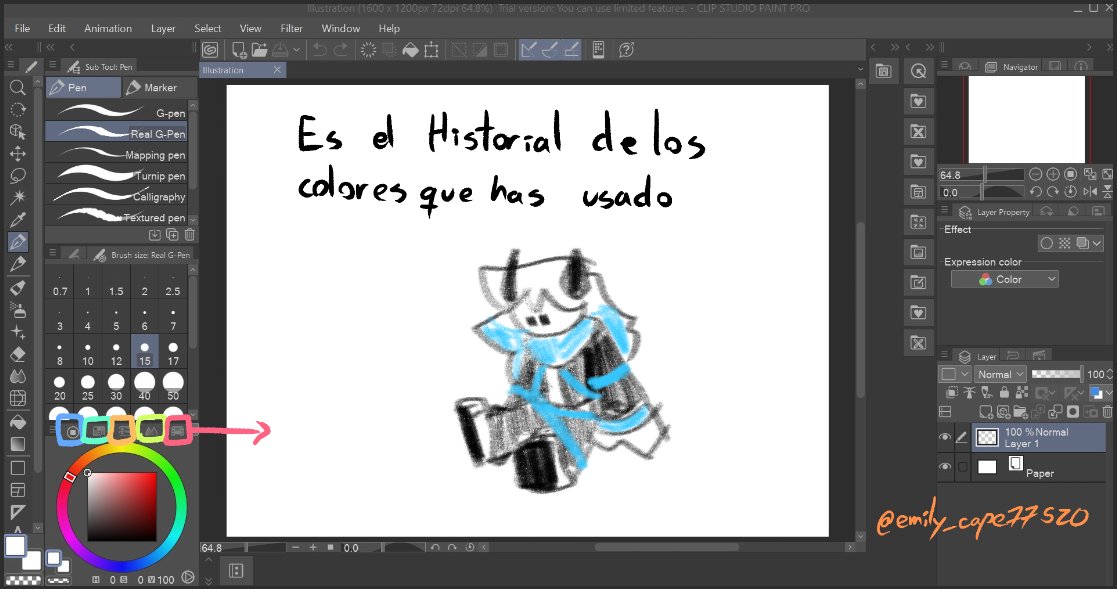Delete sub tool using trash icon

(189, 234)
